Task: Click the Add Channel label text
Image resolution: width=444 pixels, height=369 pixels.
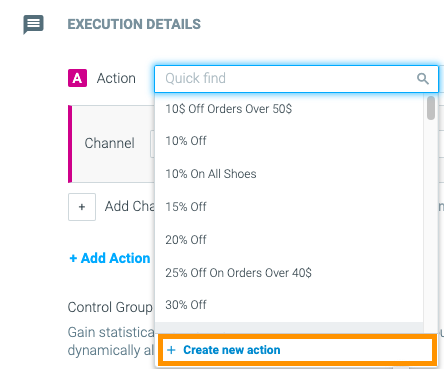Action: pos(130,206)
